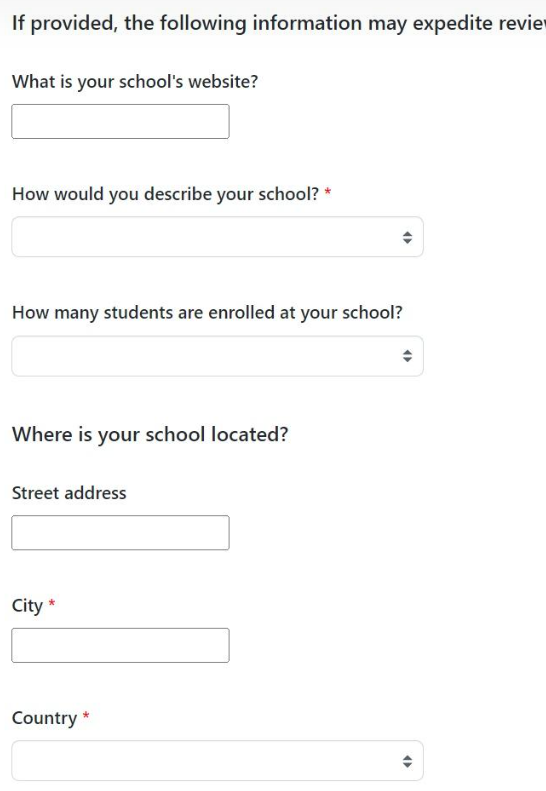Click the 'Street address' label
The height and width of the screenshot is (791, 546).
pyautogui.click(x=69, y=493)
